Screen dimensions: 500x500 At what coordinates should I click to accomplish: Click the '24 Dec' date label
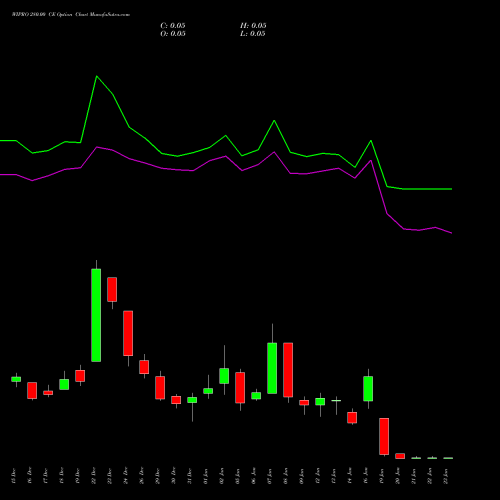point(126,476)
